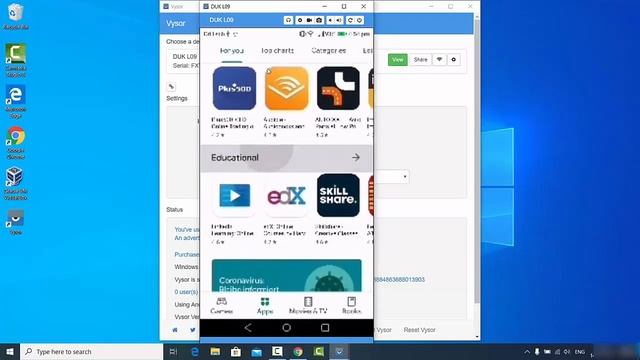Viewport: 640px width, 360px height.
Task: Click the wifi icon button in Vysor
Action: [439, 60]
